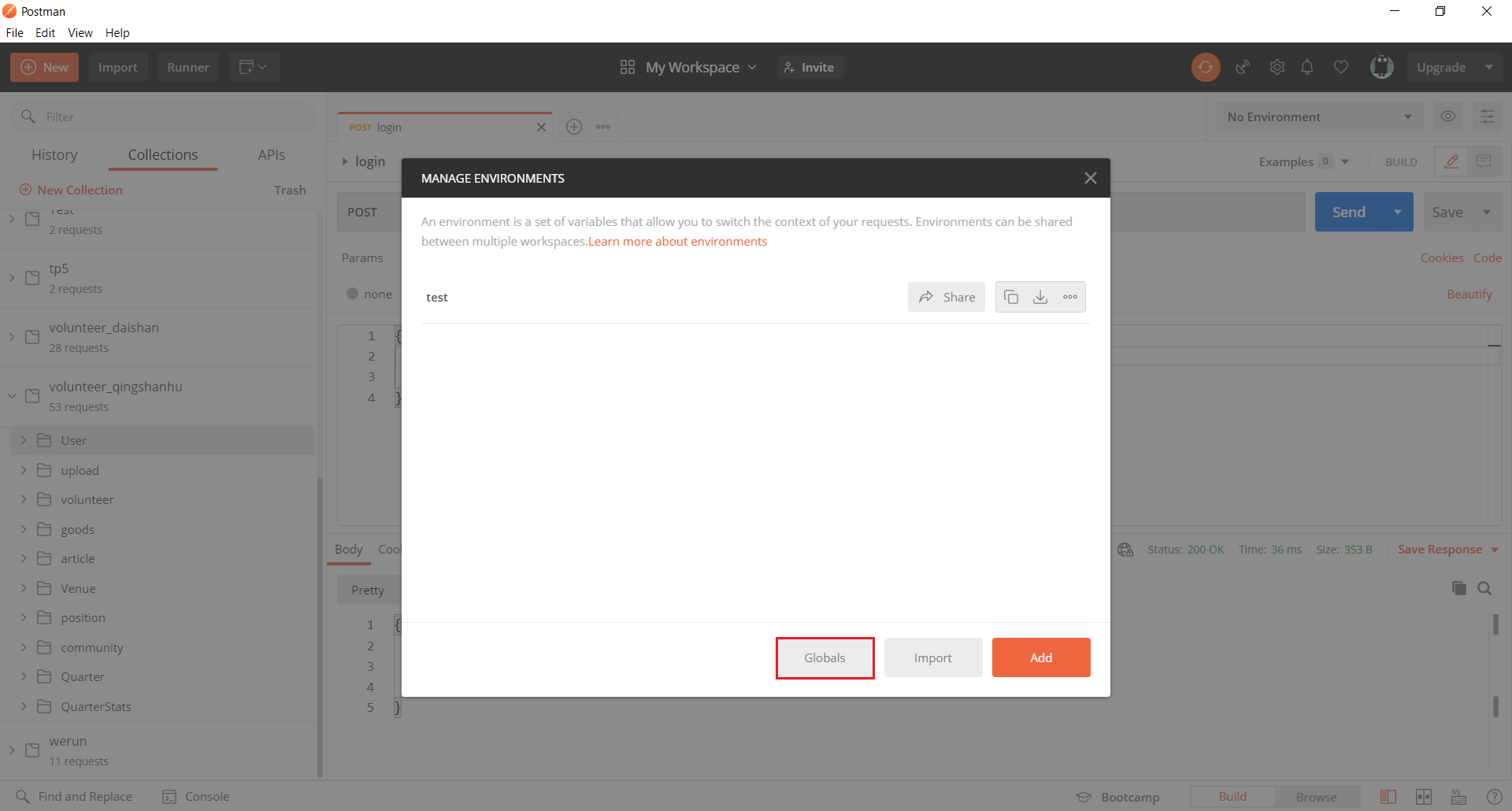Expand the upload folder
This screenshot has height=811, width=1512.
[x=24, y=470]
